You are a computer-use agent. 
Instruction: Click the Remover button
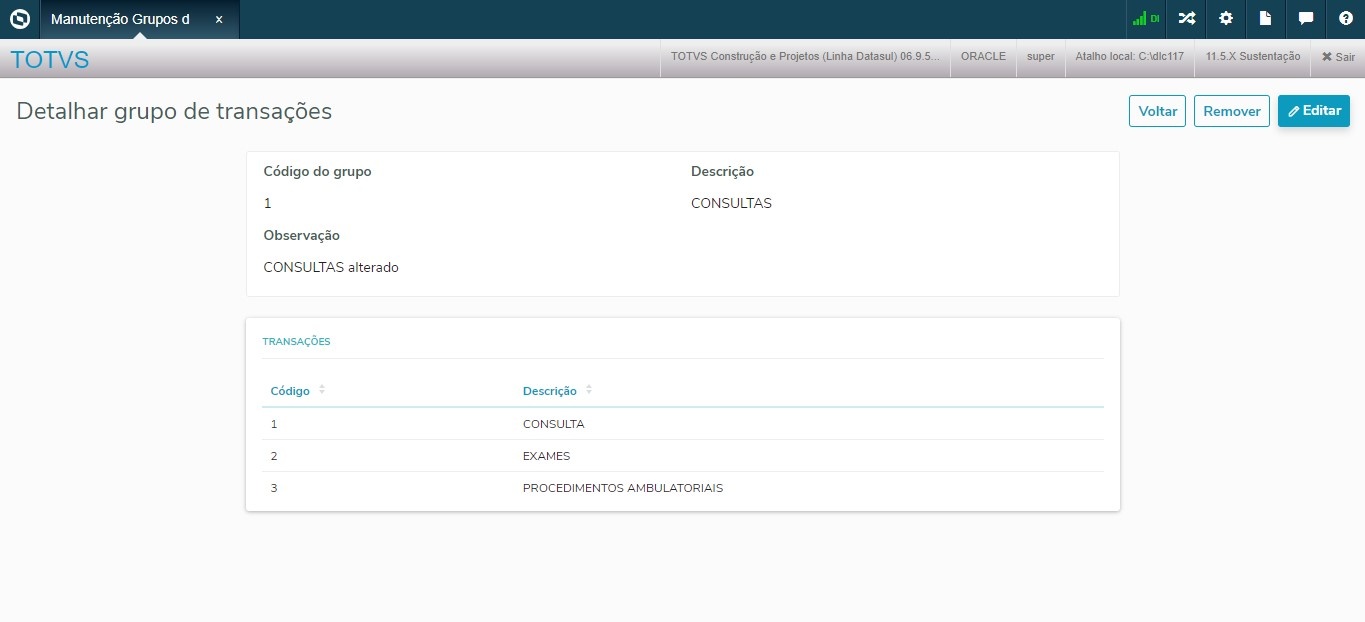coord(1232,111)
